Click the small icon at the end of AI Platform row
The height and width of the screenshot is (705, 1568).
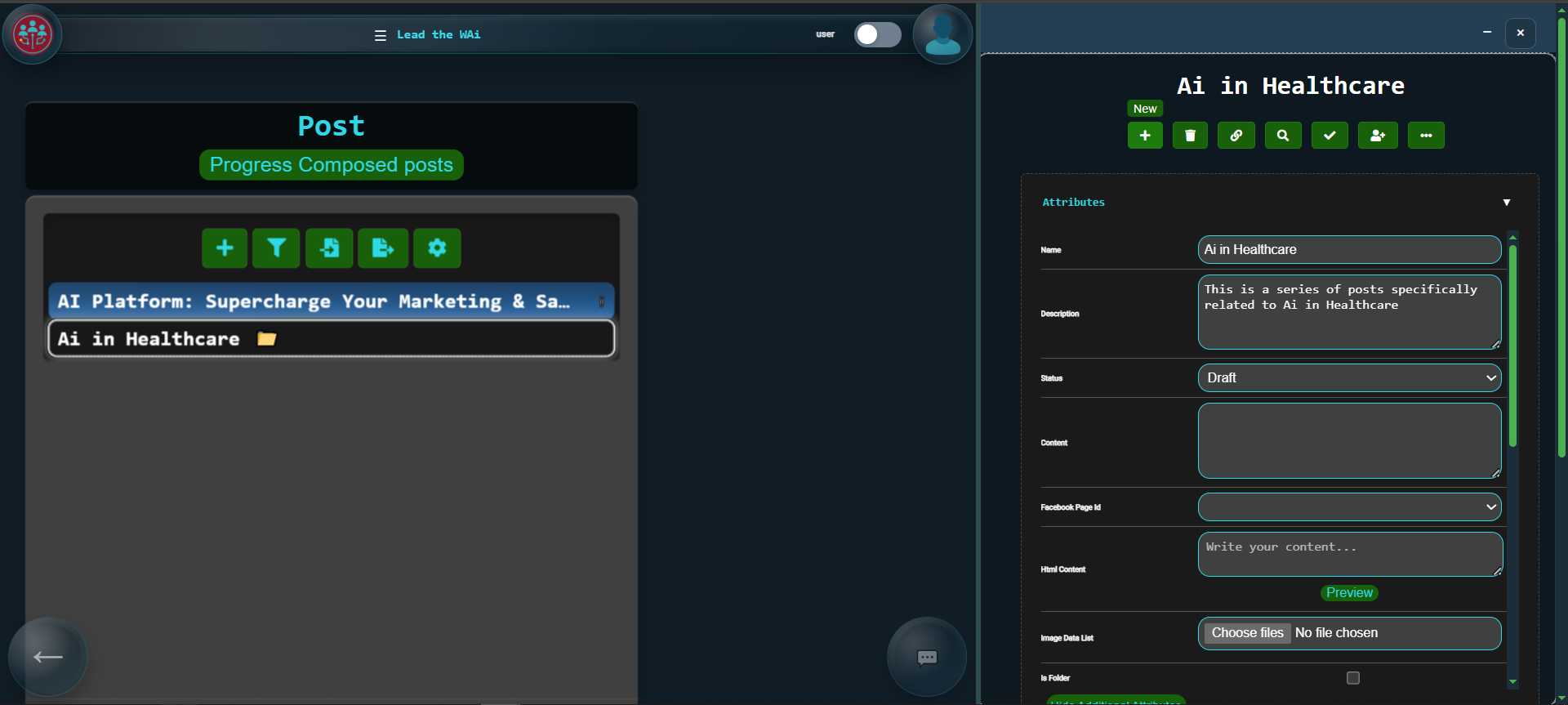point(602,301)
